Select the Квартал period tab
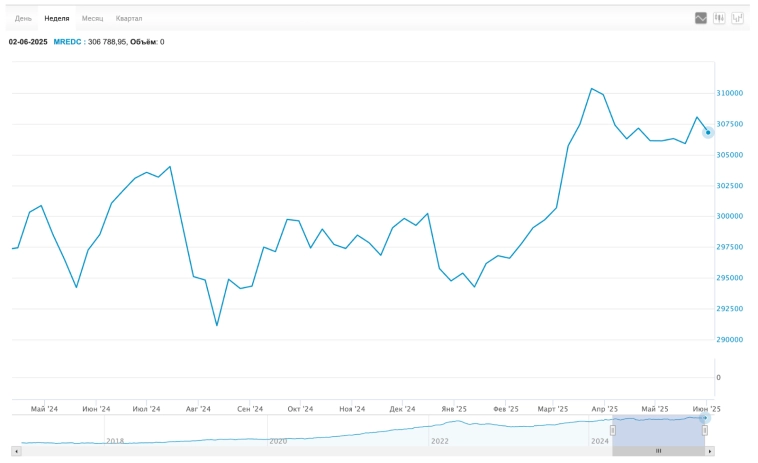The image size is (758, 463). pos(129,18)
